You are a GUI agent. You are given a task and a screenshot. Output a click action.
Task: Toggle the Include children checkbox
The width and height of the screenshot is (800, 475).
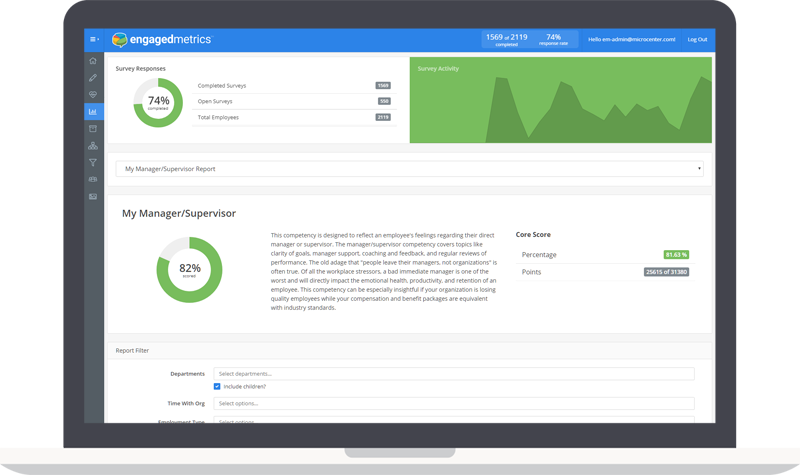coord(217,387)
